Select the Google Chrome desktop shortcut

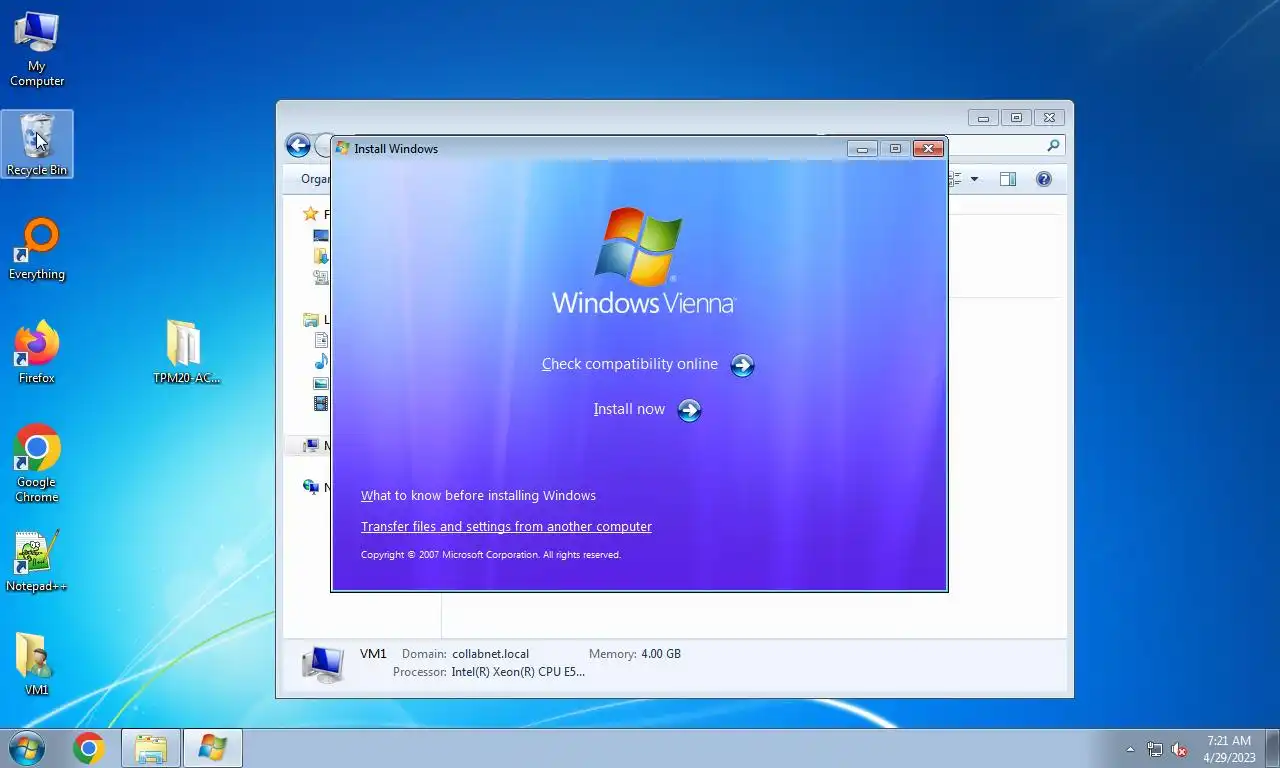tap(37, 464)
